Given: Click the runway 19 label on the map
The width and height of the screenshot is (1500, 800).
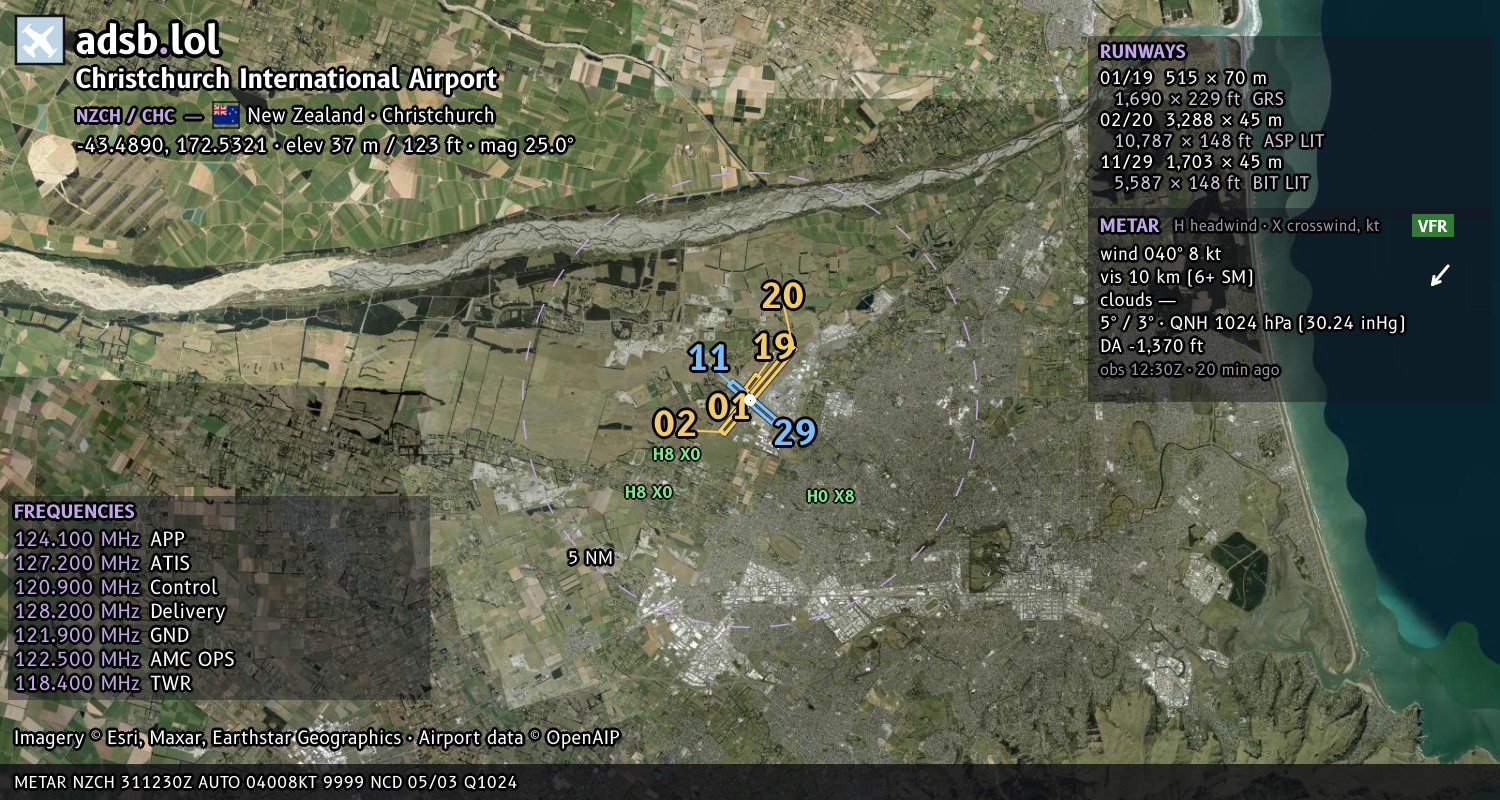Looking at the screenshot, I should point(774,347).
